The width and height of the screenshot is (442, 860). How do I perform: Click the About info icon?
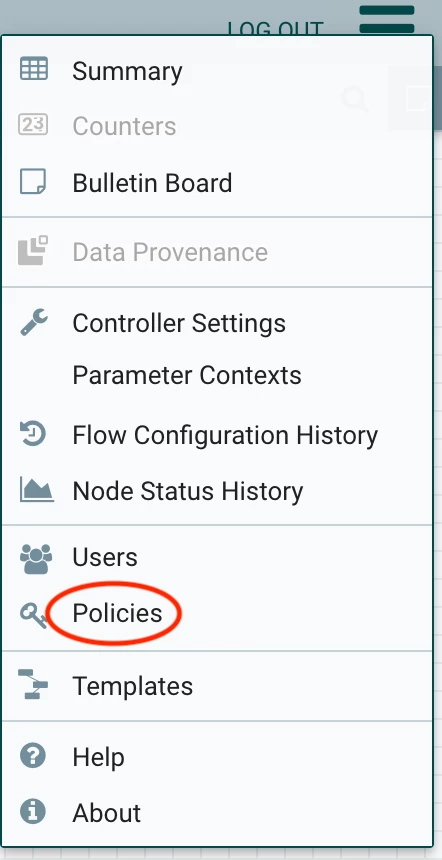[33, 811]
